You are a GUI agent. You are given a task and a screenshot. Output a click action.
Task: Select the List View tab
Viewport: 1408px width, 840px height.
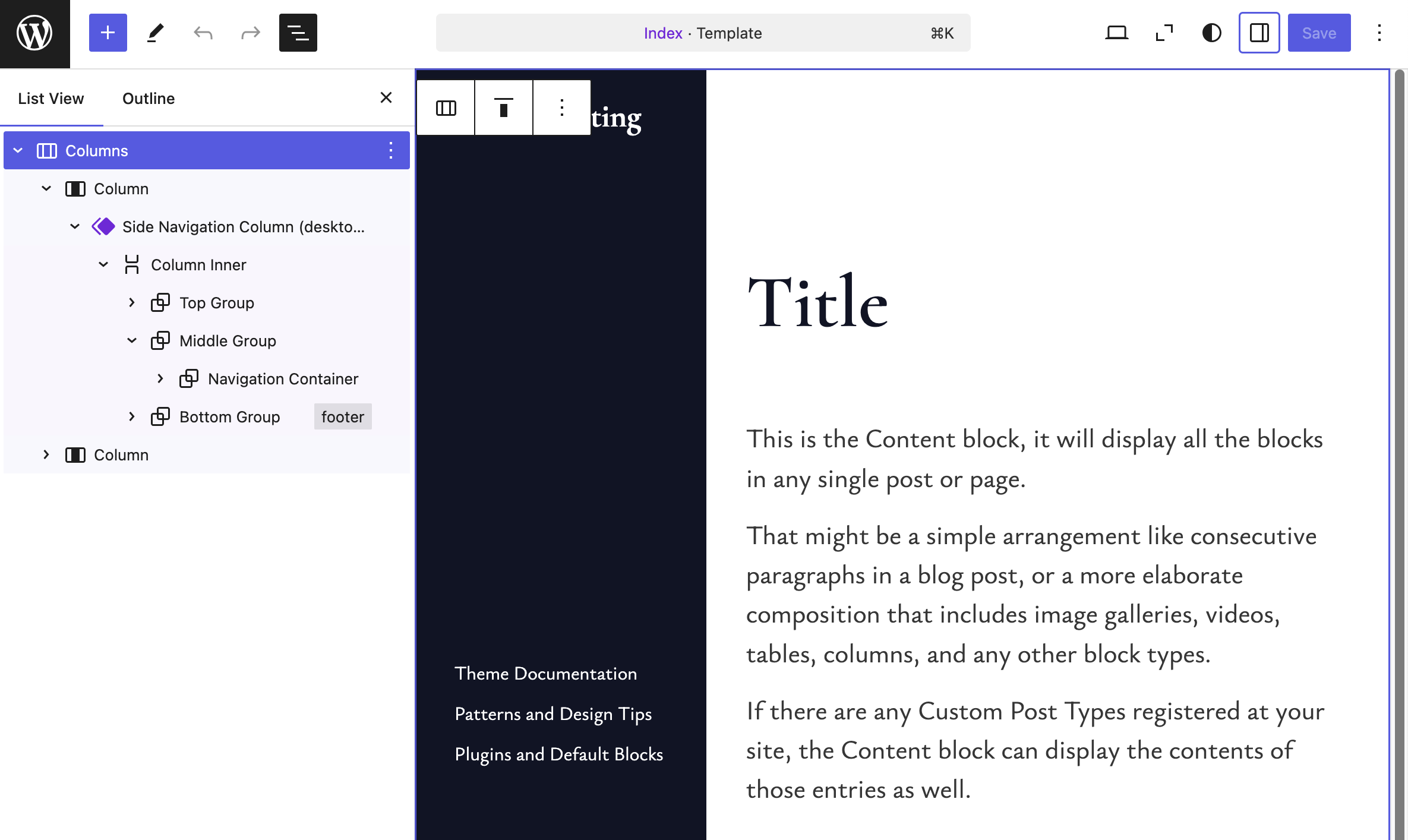pos(51,99)
